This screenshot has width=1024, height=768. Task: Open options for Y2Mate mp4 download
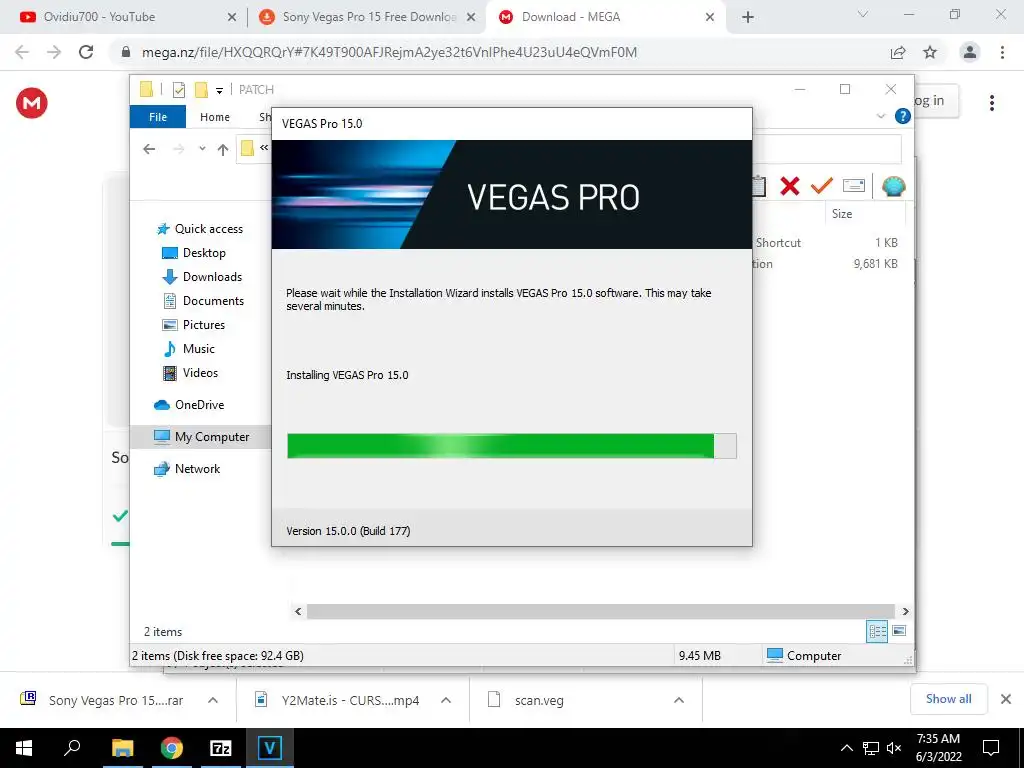pos(446,700)
